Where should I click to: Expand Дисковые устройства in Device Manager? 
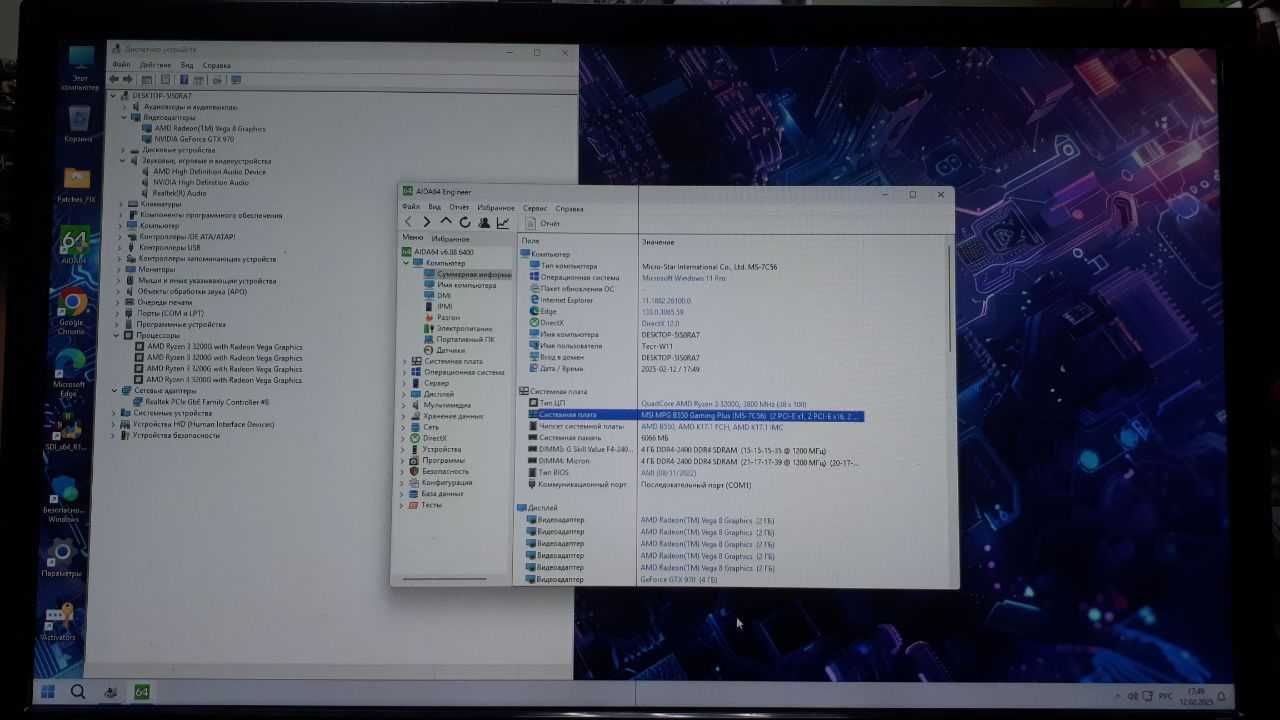(124, 150)
